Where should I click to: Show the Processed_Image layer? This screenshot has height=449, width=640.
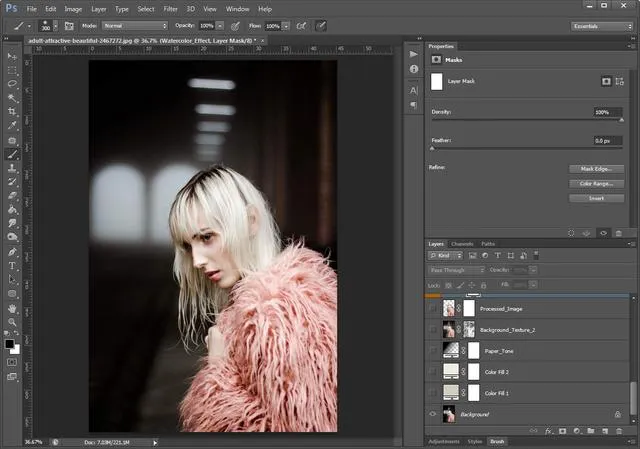pos(433,309)
